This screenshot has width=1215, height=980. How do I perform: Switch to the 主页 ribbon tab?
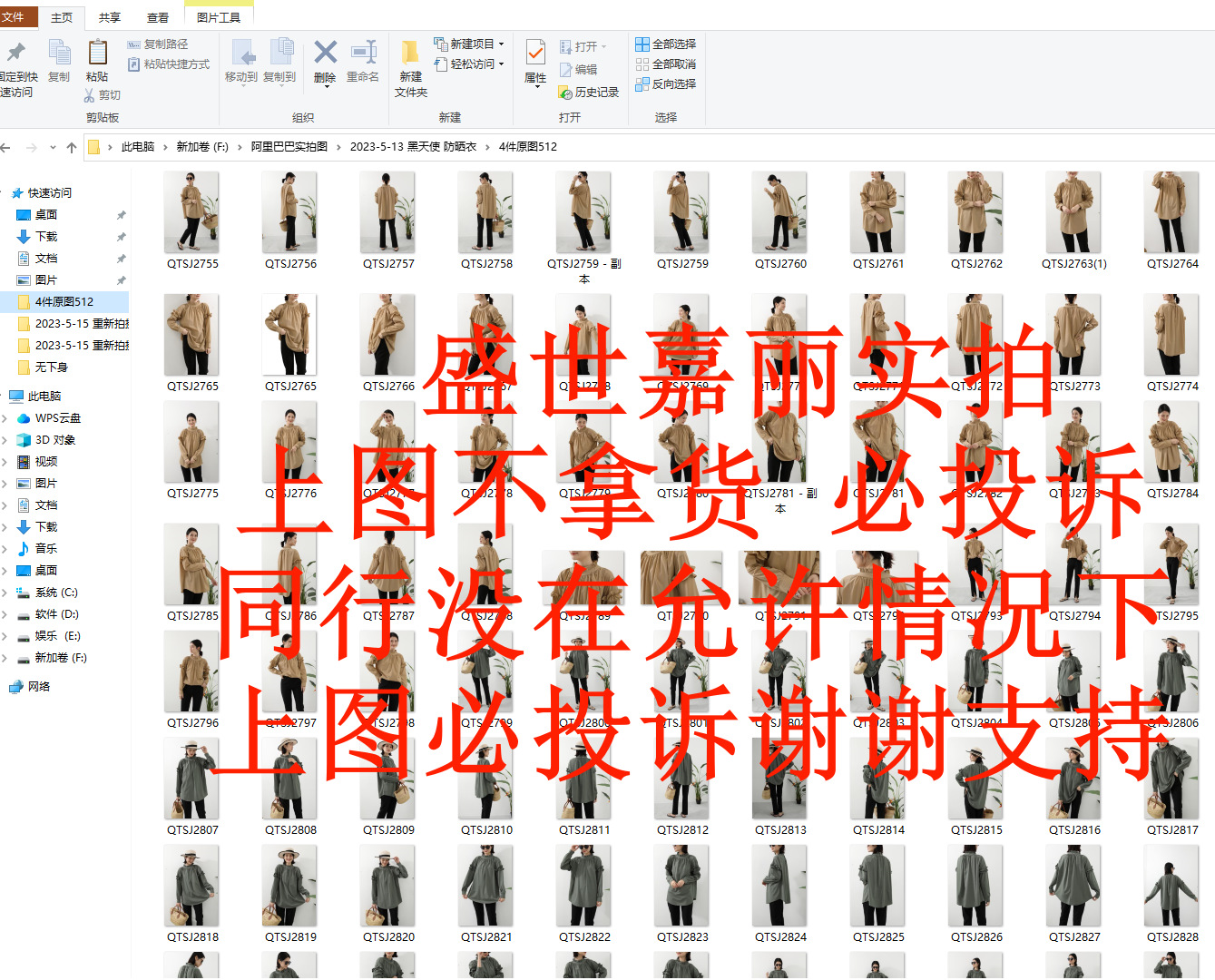click(x=62, y=18)
